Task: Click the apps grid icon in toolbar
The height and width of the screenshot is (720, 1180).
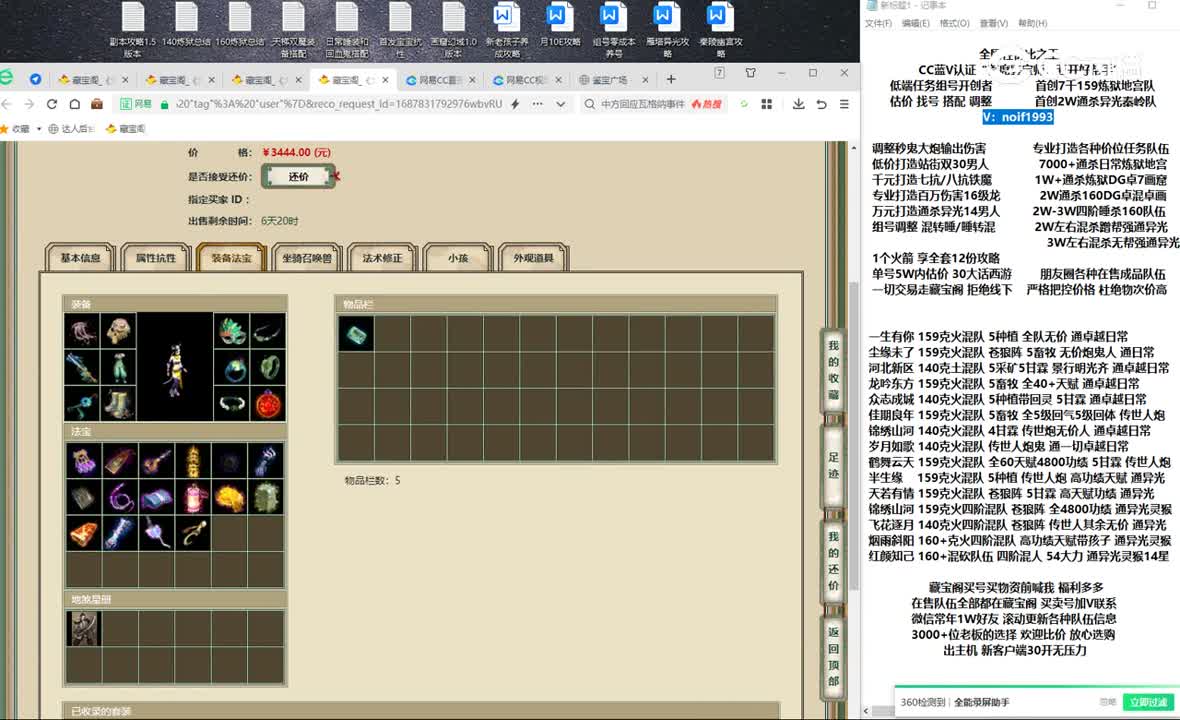Action: point(767,104)
